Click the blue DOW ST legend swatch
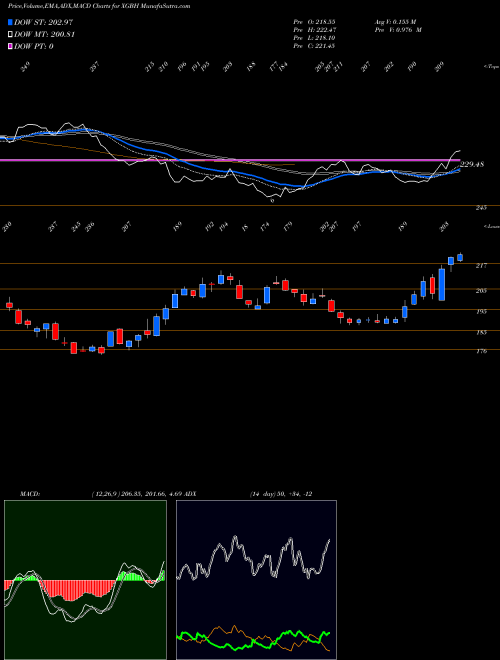The height and width of the screenshot is (660, 500). (10, 22)
